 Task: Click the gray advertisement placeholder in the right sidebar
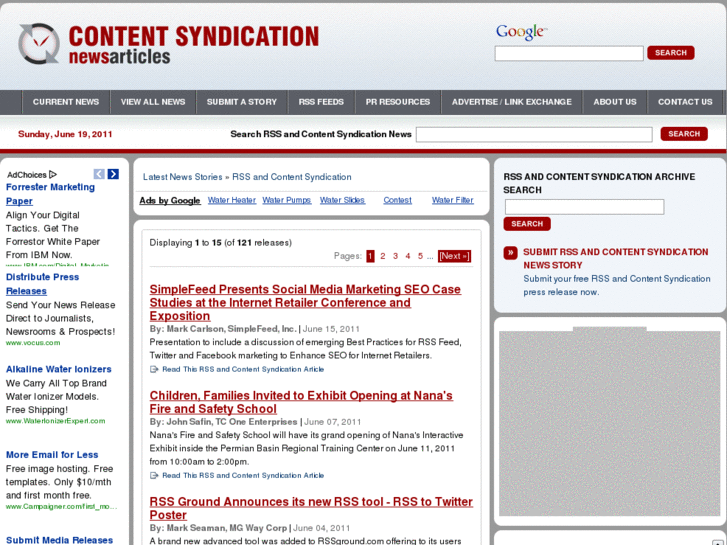pyautogui.click(x=609, y=422)
